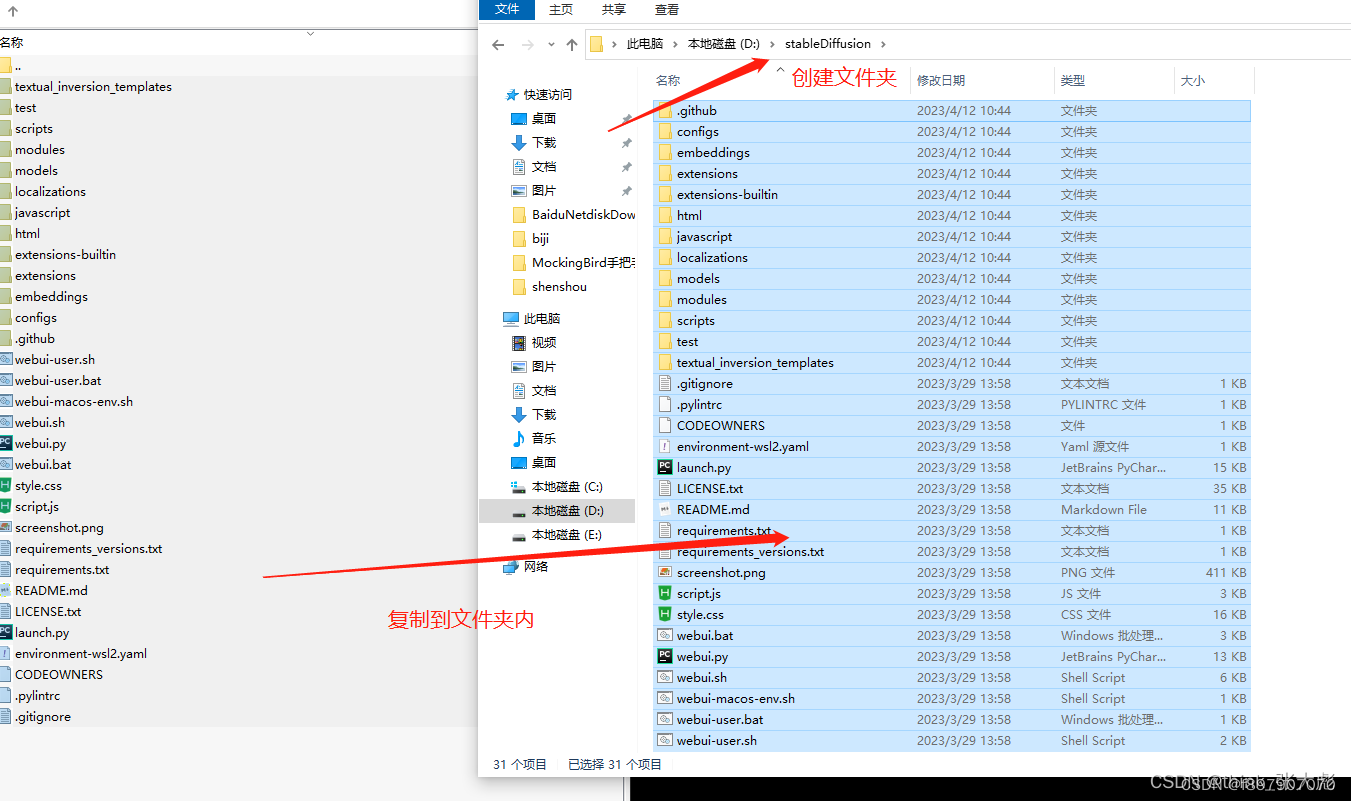Click the 本地磁盘 (C:) drive icon
This screenshot has height=801, width=1351.
pos(519,486)
